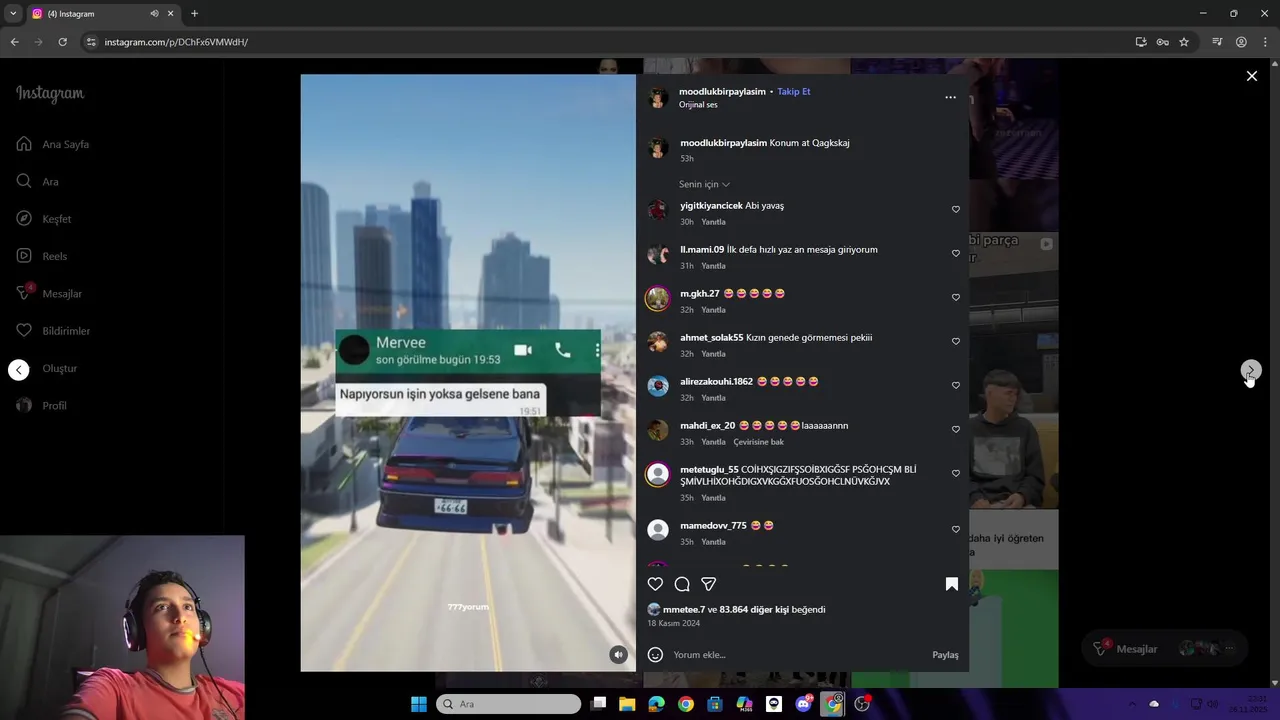Open File Explorer from taskbar
The height and width of the screenshot is (720, 1280).
coord(627,704)
